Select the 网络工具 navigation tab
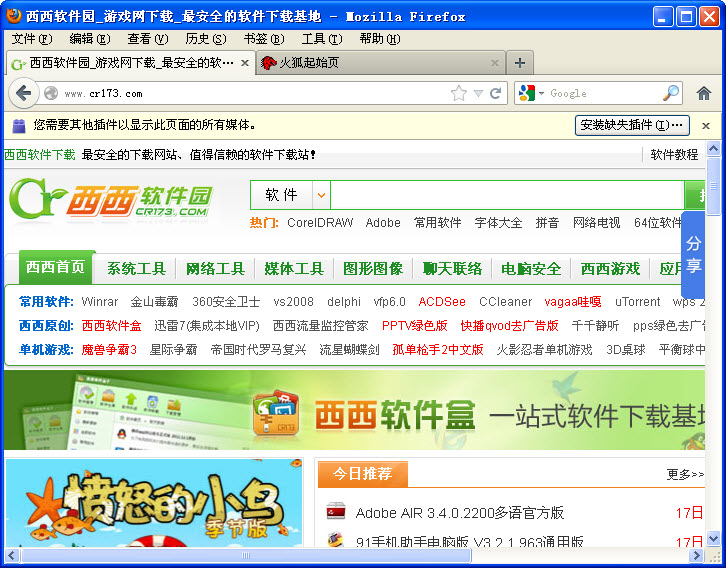 pyautogui.click(x=215, y=268)
